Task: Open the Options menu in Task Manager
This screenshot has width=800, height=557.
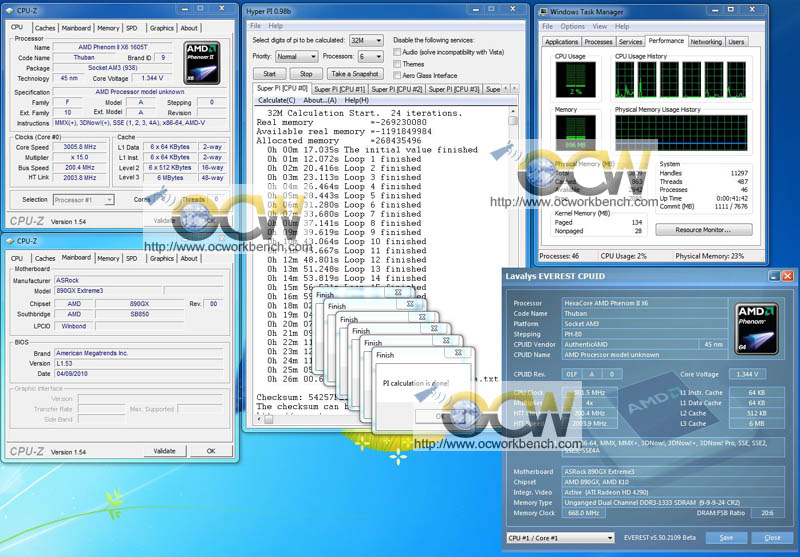Action: pyautogui.click(x=572, y=26)
